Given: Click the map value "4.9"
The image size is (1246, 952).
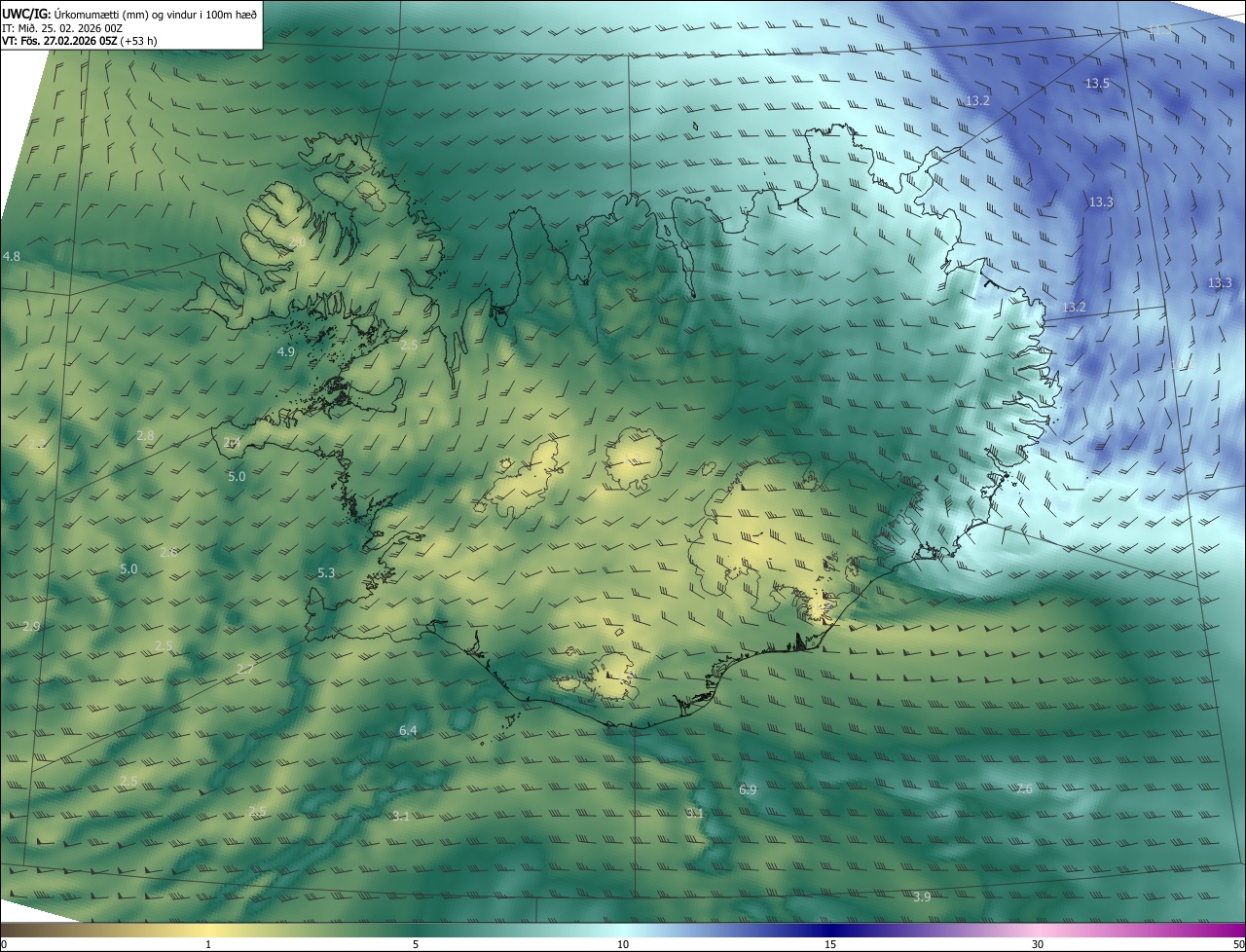Looking at the screenshot, I should click(285, 351).
